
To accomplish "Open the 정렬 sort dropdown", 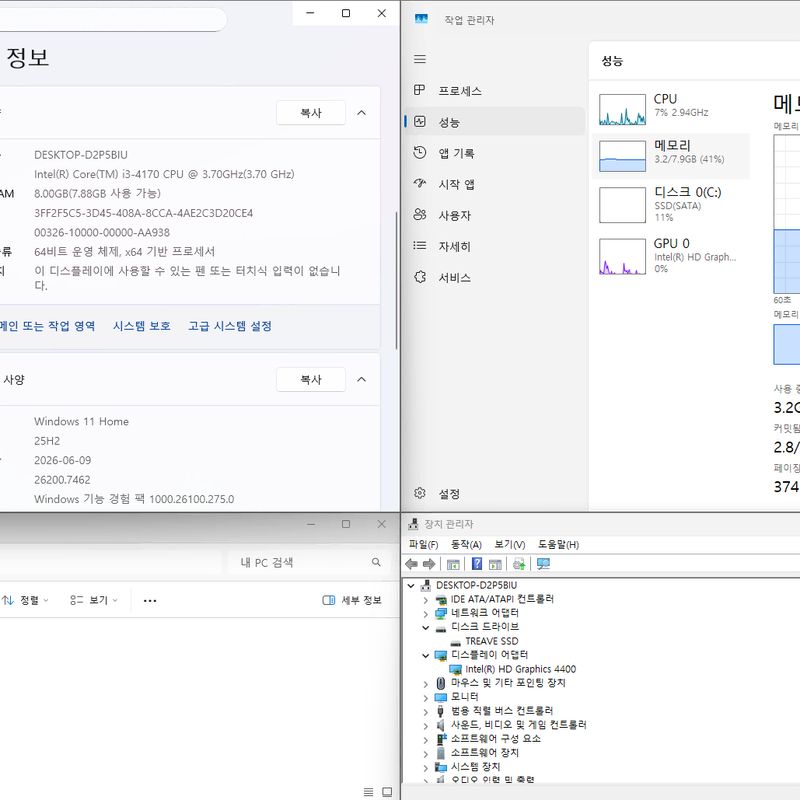I will tap(26, 600).
